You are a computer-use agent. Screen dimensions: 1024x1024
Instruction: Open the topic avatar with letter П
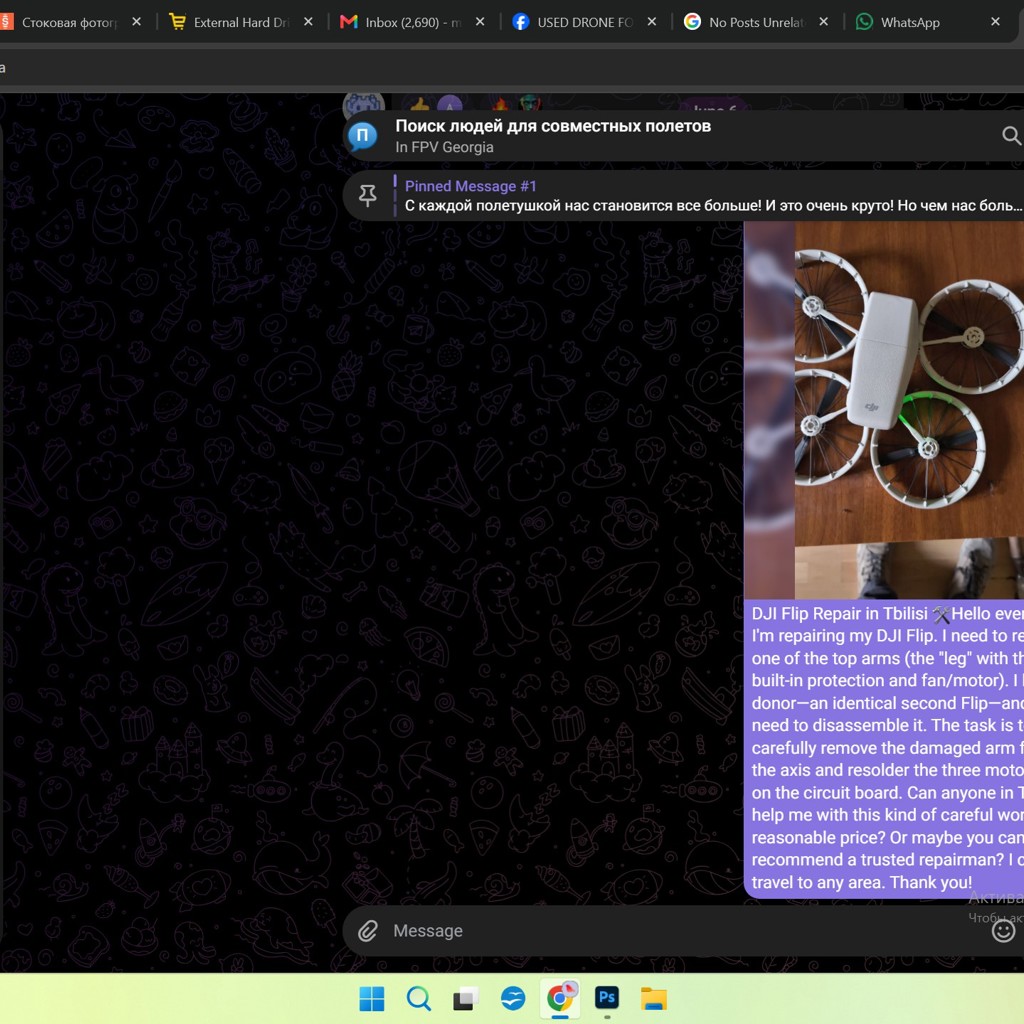pos(362,136)
